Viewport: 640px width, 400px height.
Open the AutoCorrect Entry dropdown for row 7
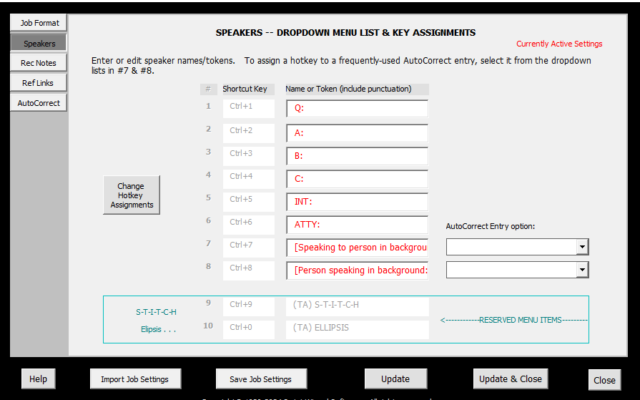click(582, 247)
